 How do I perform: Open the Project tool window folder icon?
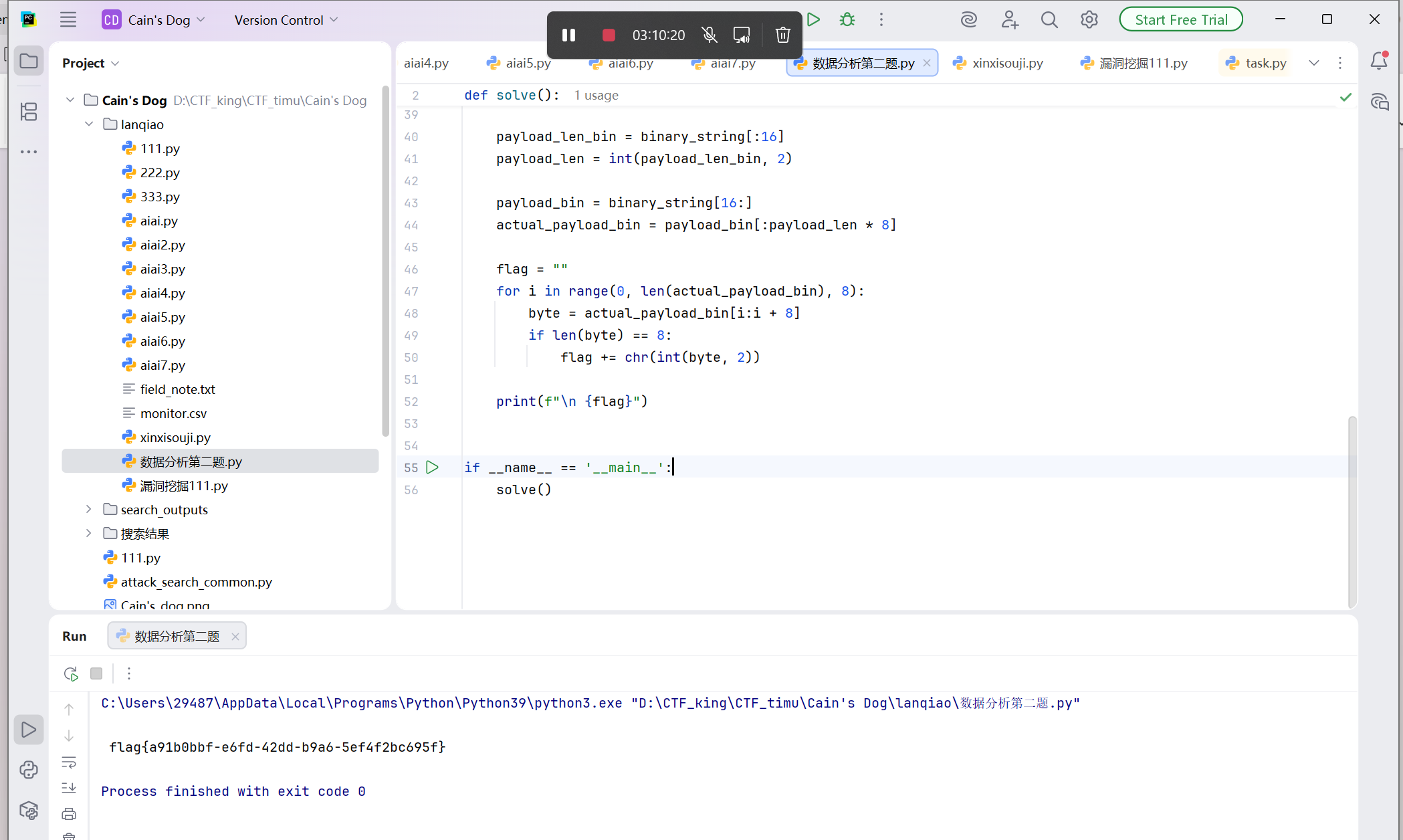point(29,62)
